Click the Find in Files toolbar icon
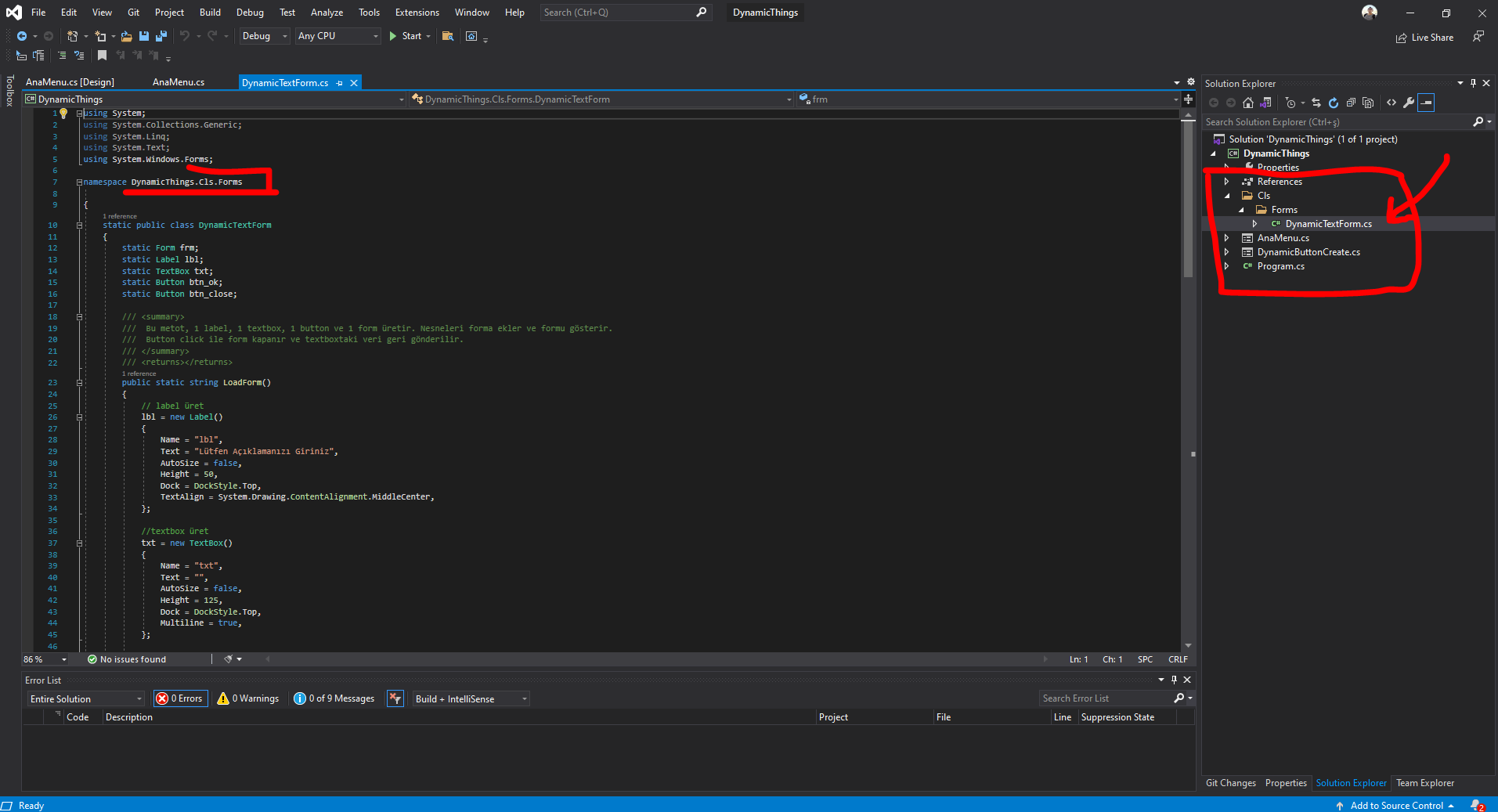This screenshot has height=812, width=1498. 448,36
